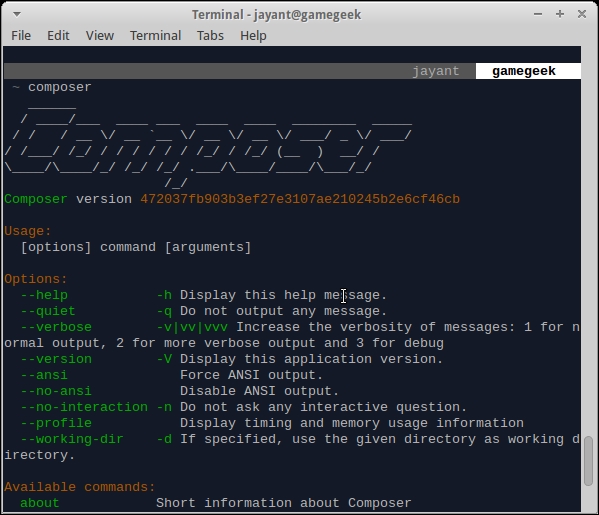Click the Composer version hash text
599x515 pixels.
[x=300, y=199]
